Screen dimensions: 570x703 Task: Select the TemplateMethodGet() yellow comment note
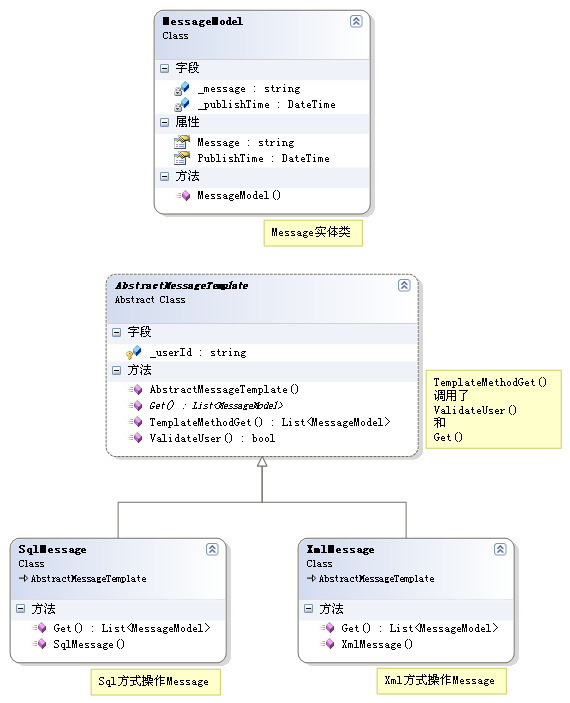point(493,409)
